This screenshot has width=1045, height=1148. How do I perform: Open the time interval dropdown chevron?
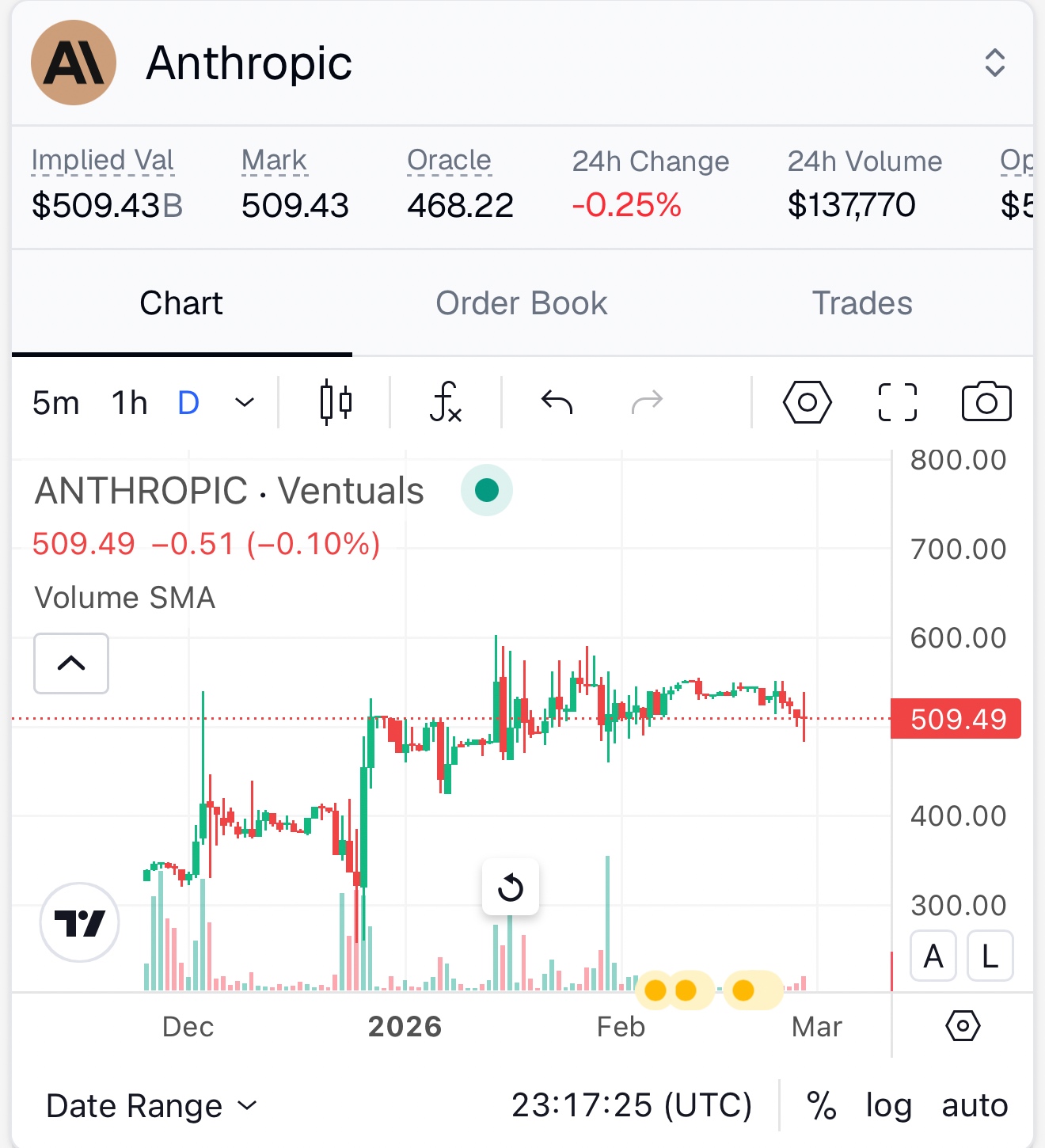(245, 402)
